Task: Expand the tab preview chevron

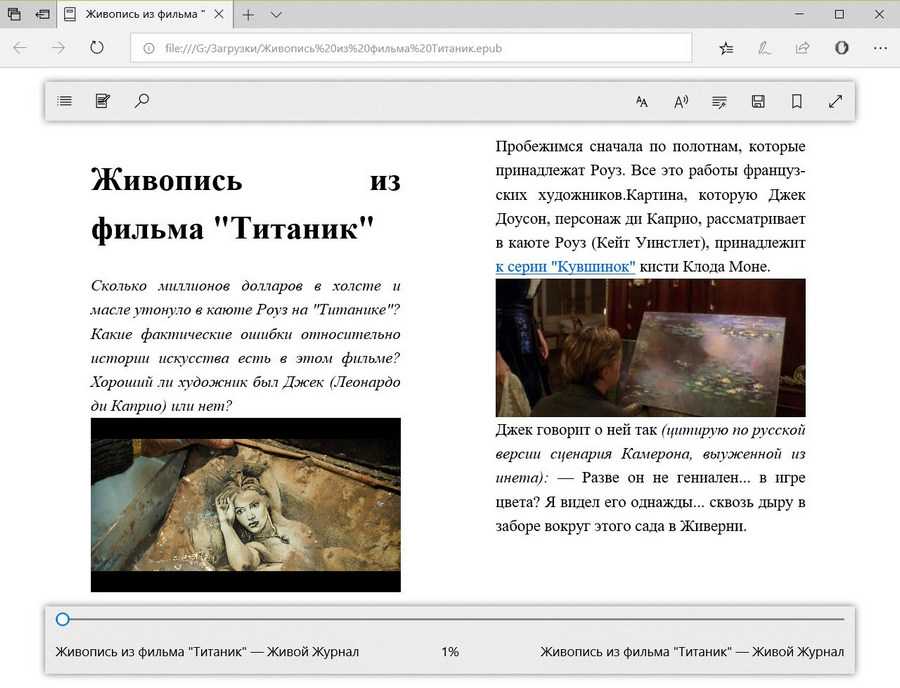Action: tap(276, 15)
